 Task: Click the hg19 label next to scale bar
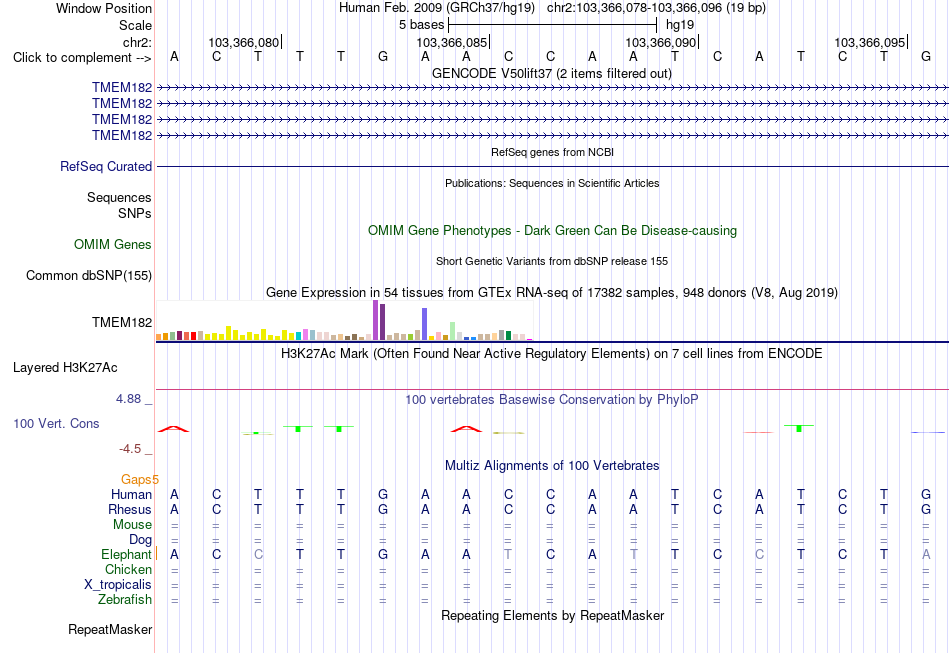coord(680,25)
